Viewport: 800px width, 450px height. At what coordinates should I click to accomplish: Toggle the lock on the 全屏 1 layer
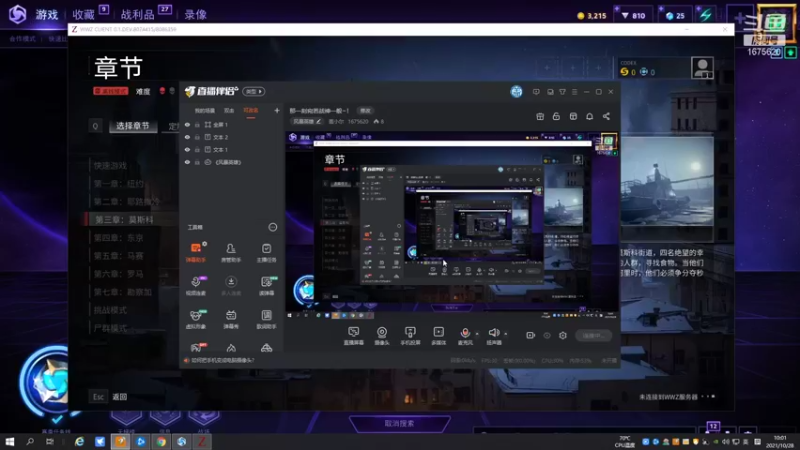pos(197,124)
